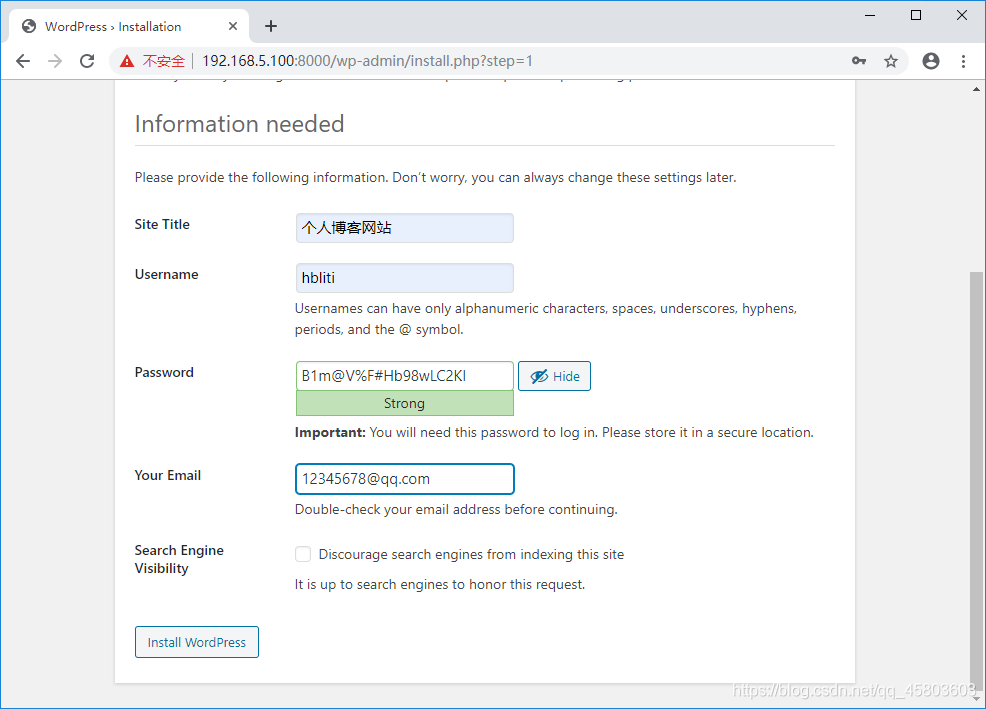The image size is (986, 709).
Task: Click the Information needed heading
Action: pos(240,124)
